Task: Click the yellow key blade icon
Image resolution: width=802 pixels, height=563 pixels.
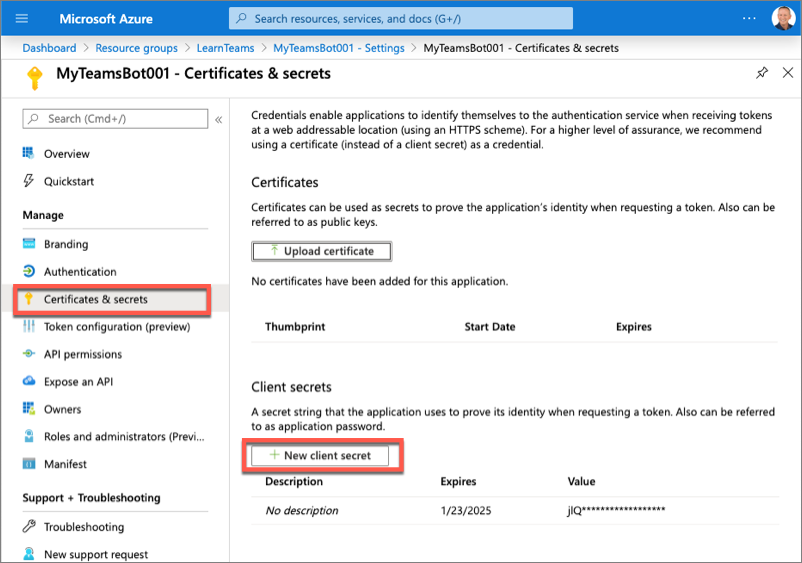Action: (x=35, y=78)
